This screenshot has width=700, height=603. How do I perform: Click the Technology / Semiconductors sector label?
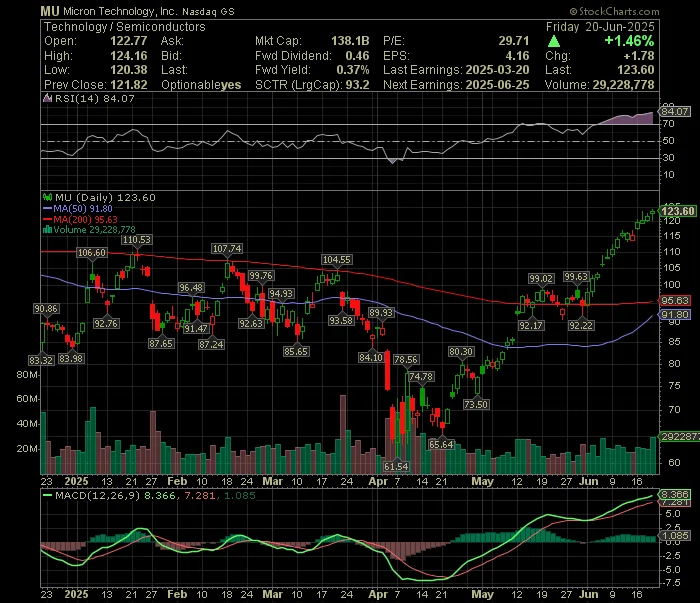pos(125,27)
